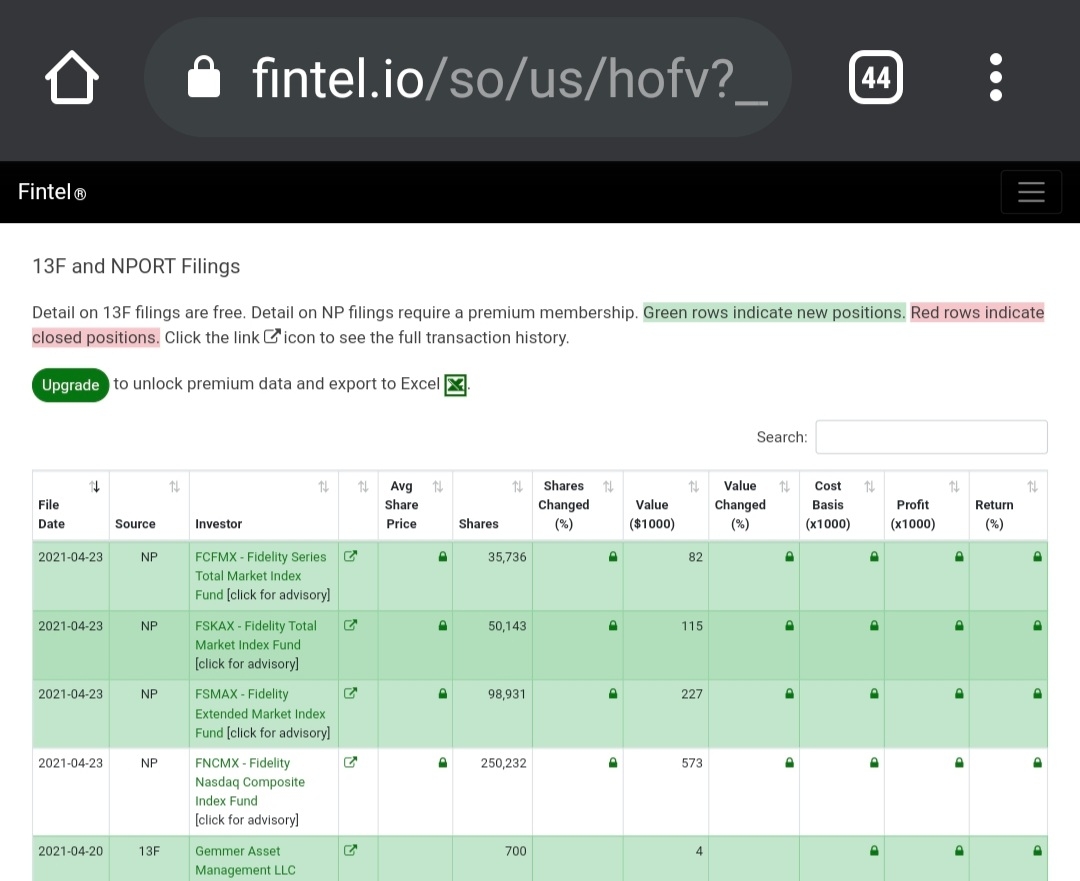
Task: Click the Cost Basis lock for FNCMX
Action: tap(874, 763)
